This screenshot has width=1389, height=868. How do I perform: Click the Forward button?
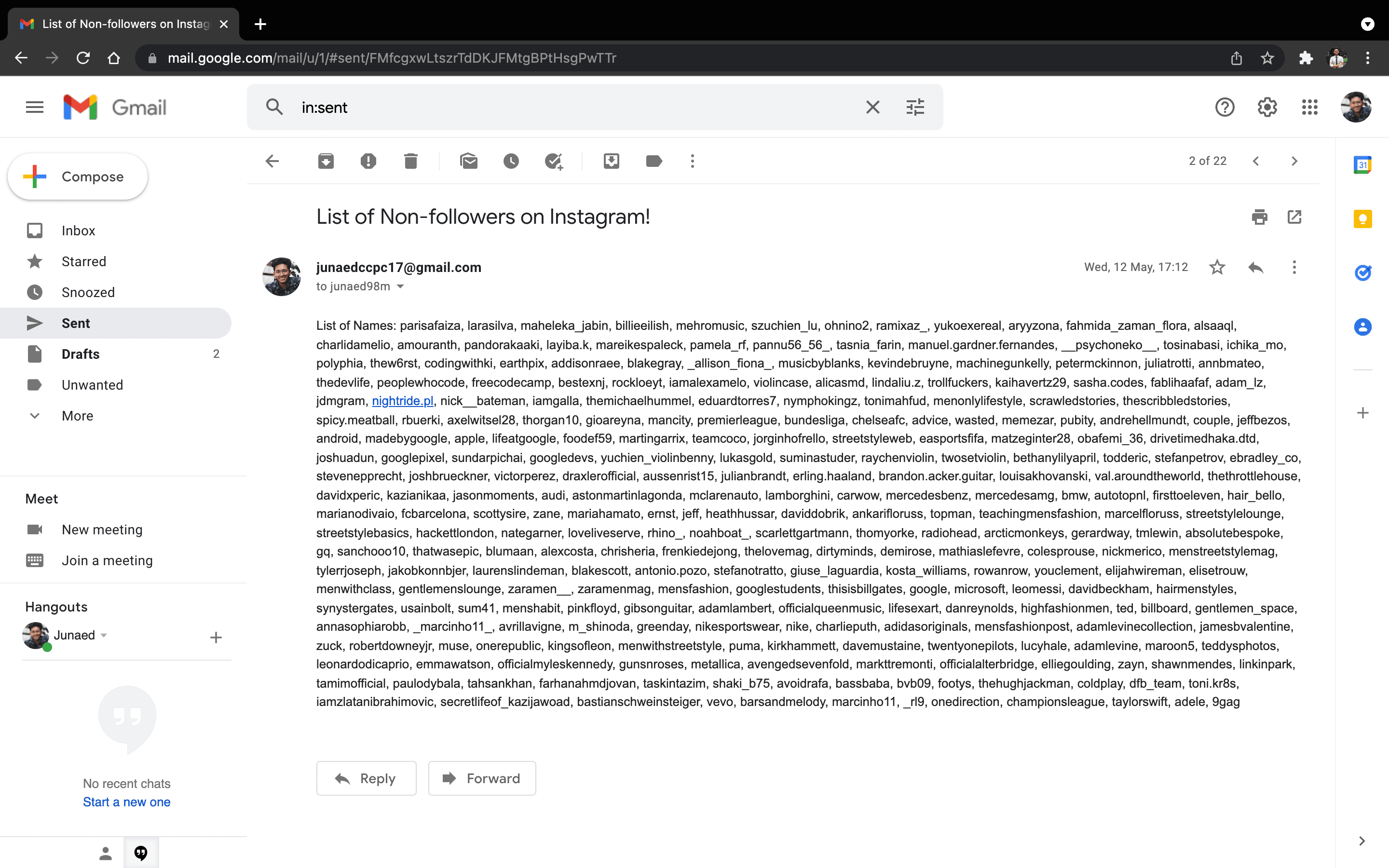coord(482,778)
